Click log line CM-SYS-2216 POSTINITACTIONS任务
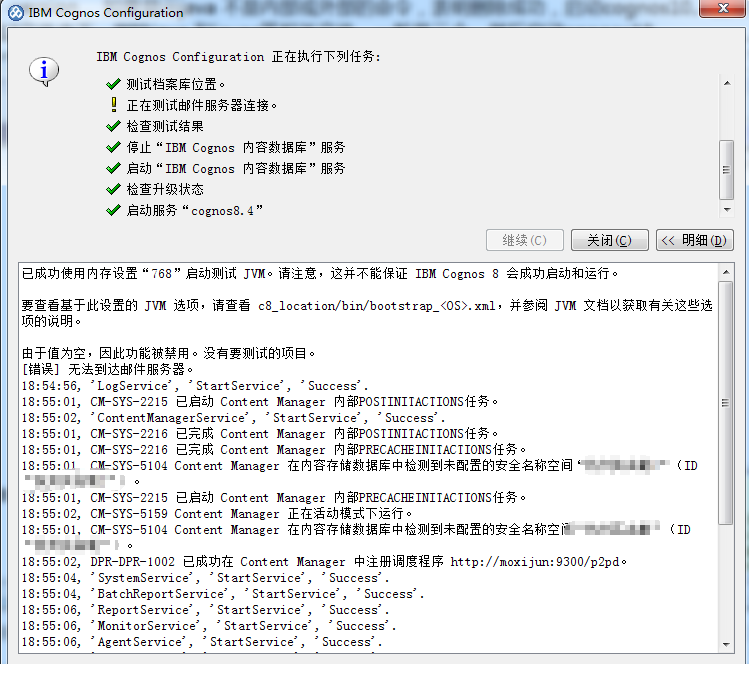Screen dimensions: 749x673 tap(260, 434)
